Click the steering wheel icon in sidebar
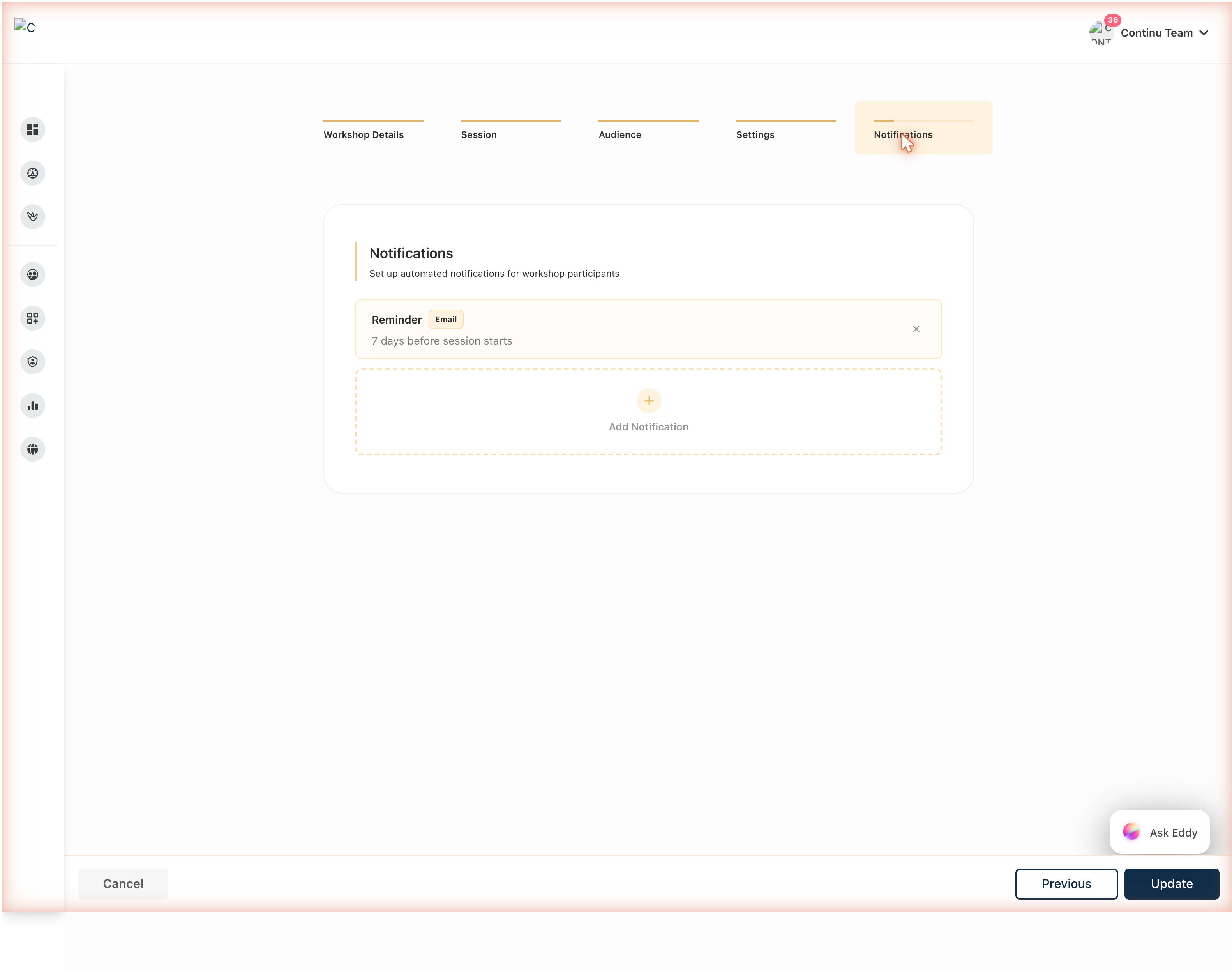The image size is (1232, 973). tap(32, 173)
